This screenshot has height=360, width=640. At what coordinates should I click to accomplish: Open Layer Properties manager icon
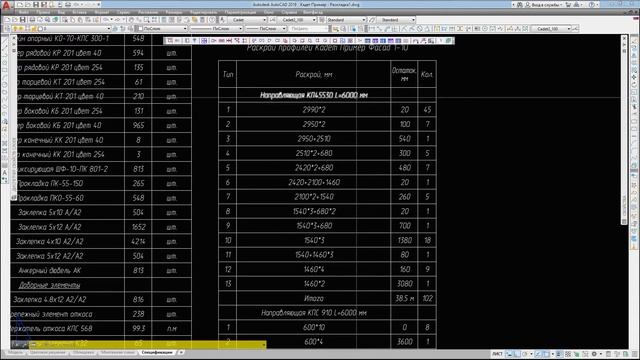(x=7, y=29)
